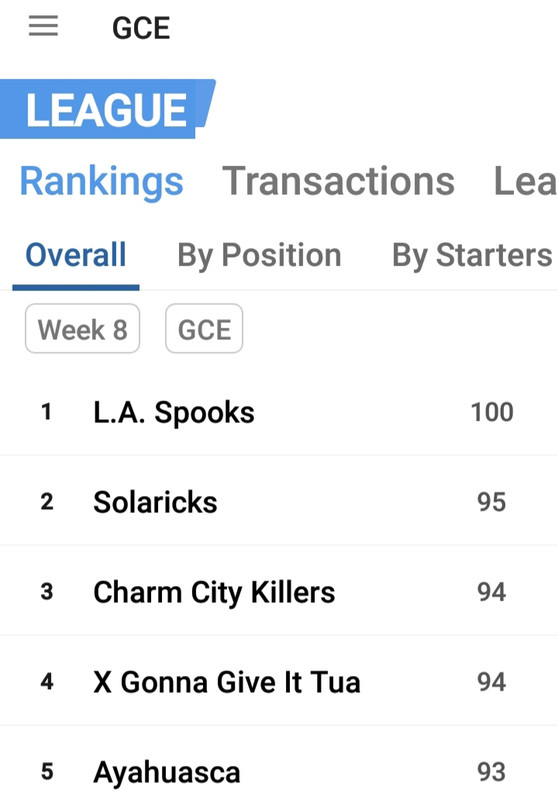558x800 pixels.
Task: Switch to the Rankings tab
Action: (x=102, y=181)
